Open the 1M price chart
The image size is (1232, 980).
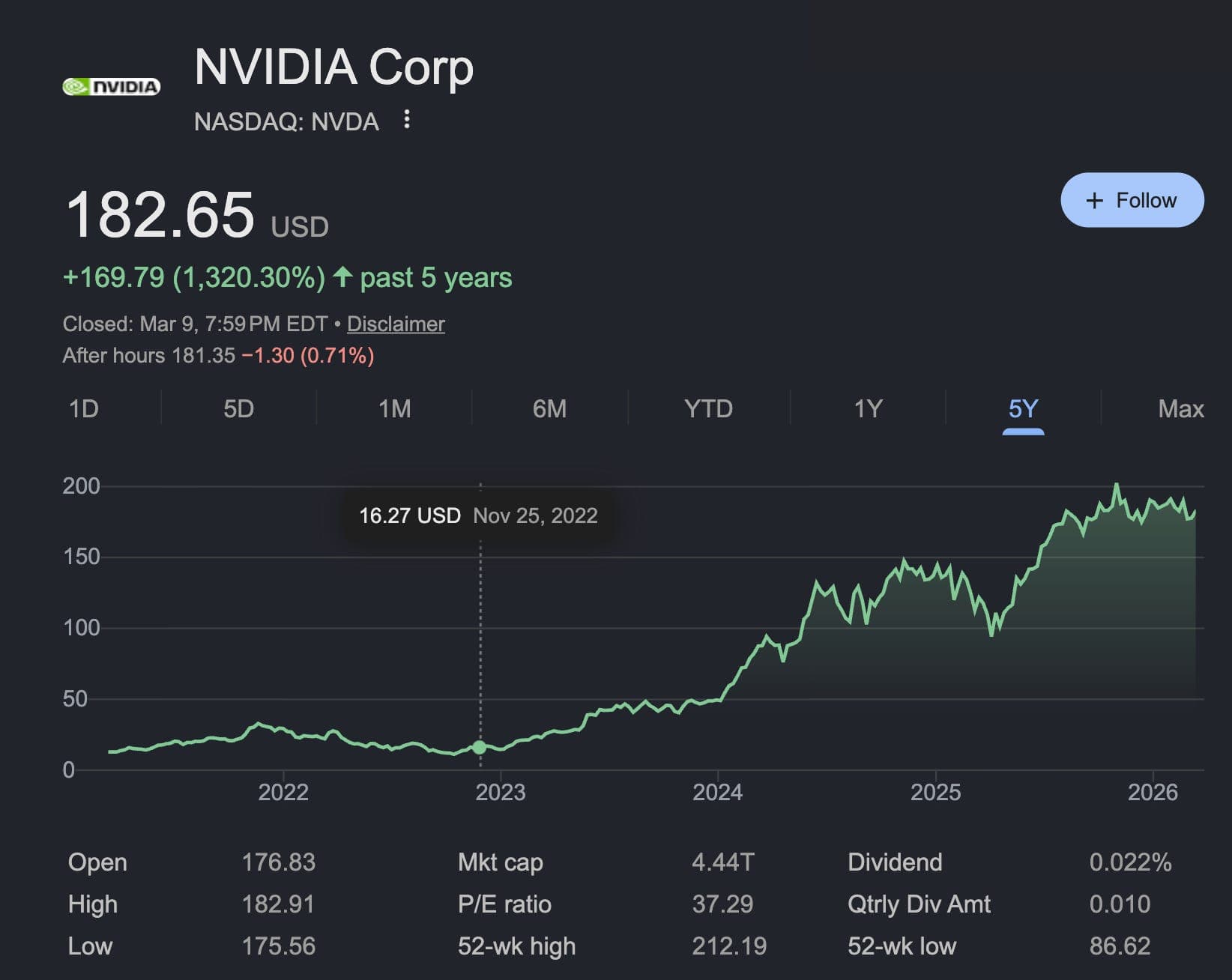(396, 409)
